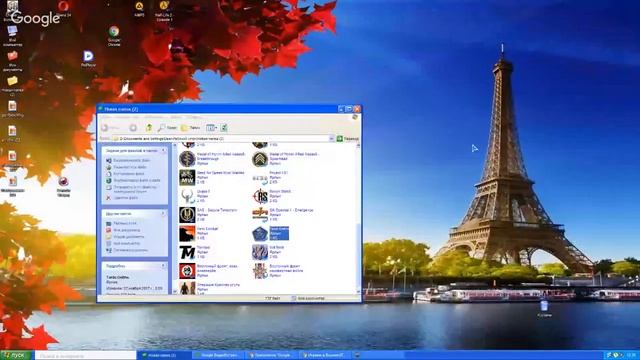
Task: Open the yellow folder desktop icon
Action: 12,86
